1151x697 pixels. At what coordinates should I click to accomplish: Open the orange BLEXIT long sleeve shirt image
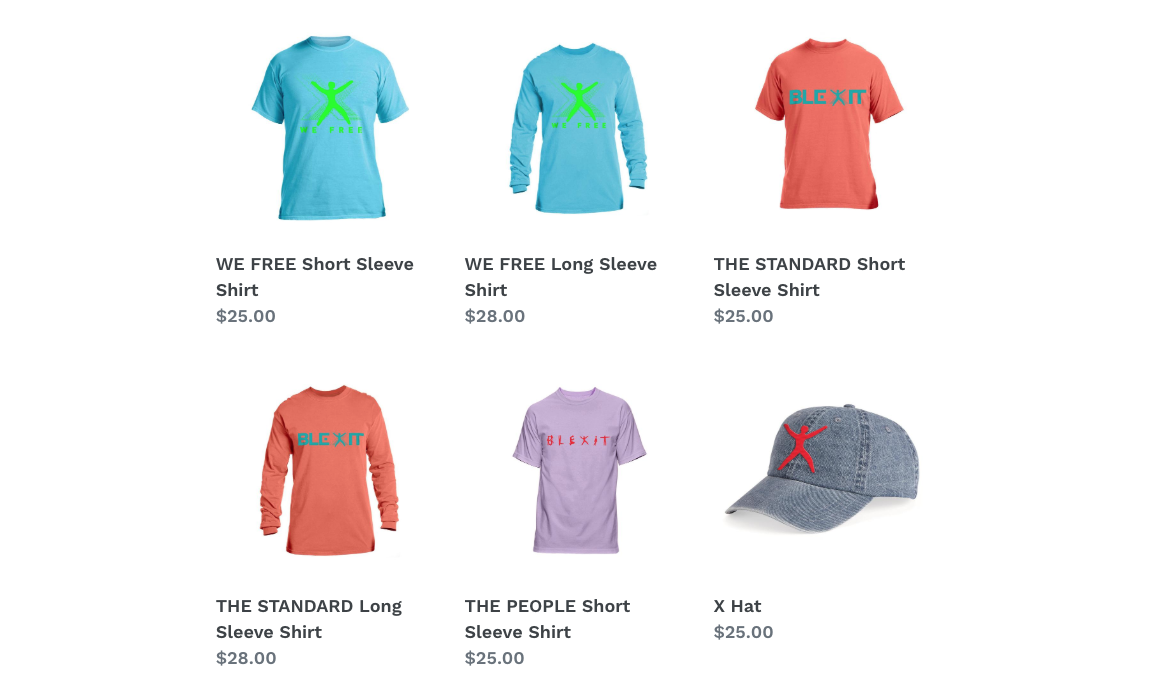330,470
